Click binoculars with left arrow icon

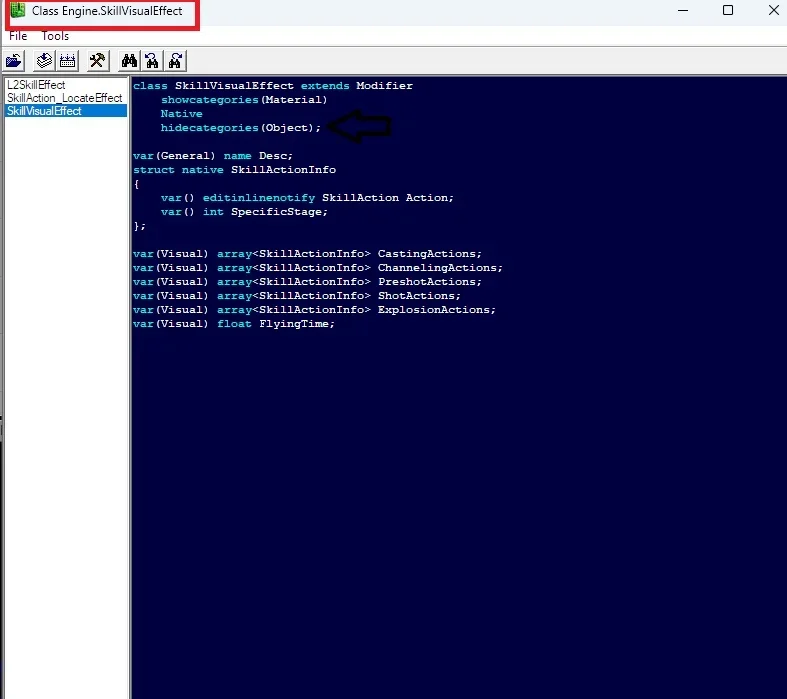point(152,61)
